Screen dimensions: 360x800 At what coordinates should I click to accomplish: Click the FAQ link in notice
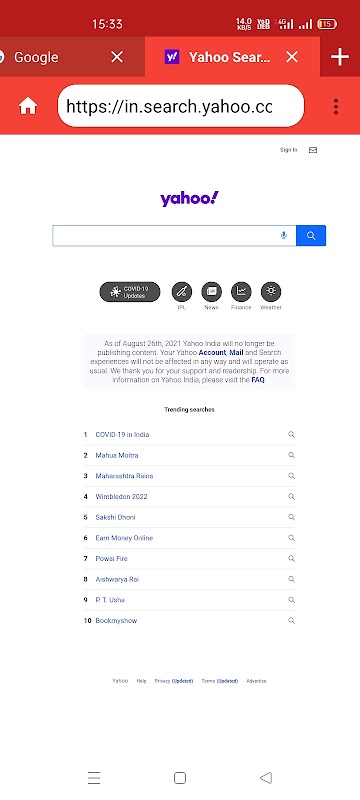point(258,380)
